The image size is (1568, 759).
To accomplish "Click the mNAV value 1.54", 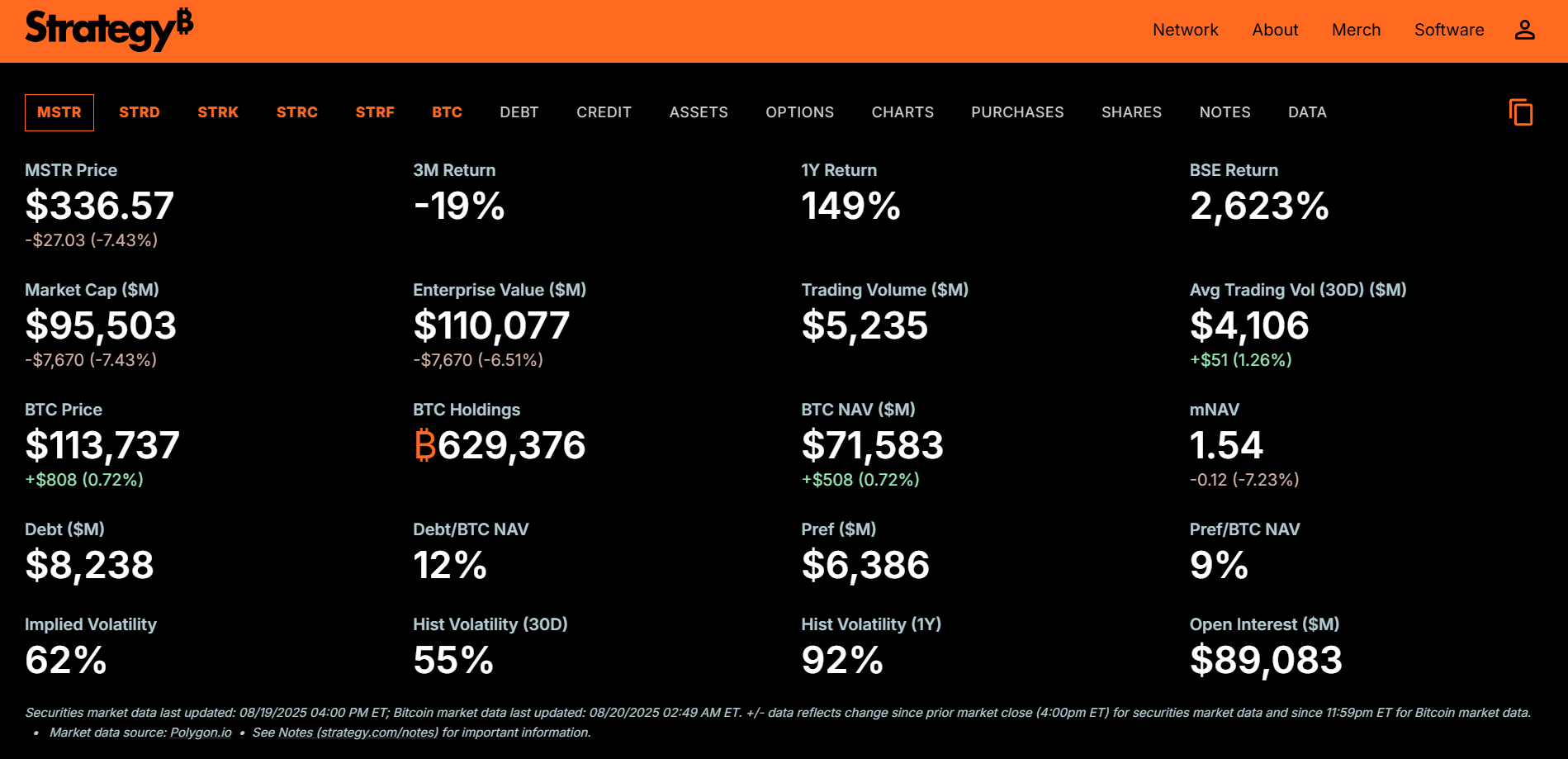I will (1226, 445).
